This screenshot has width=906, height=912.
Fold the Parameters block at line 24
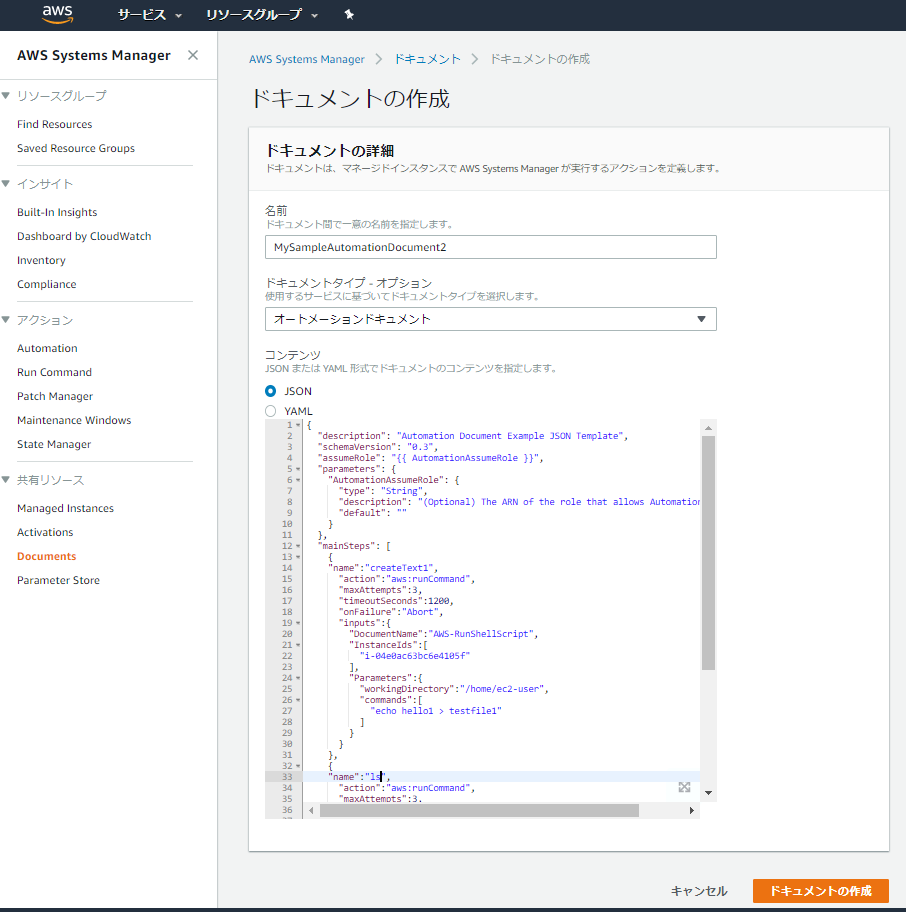298,678
